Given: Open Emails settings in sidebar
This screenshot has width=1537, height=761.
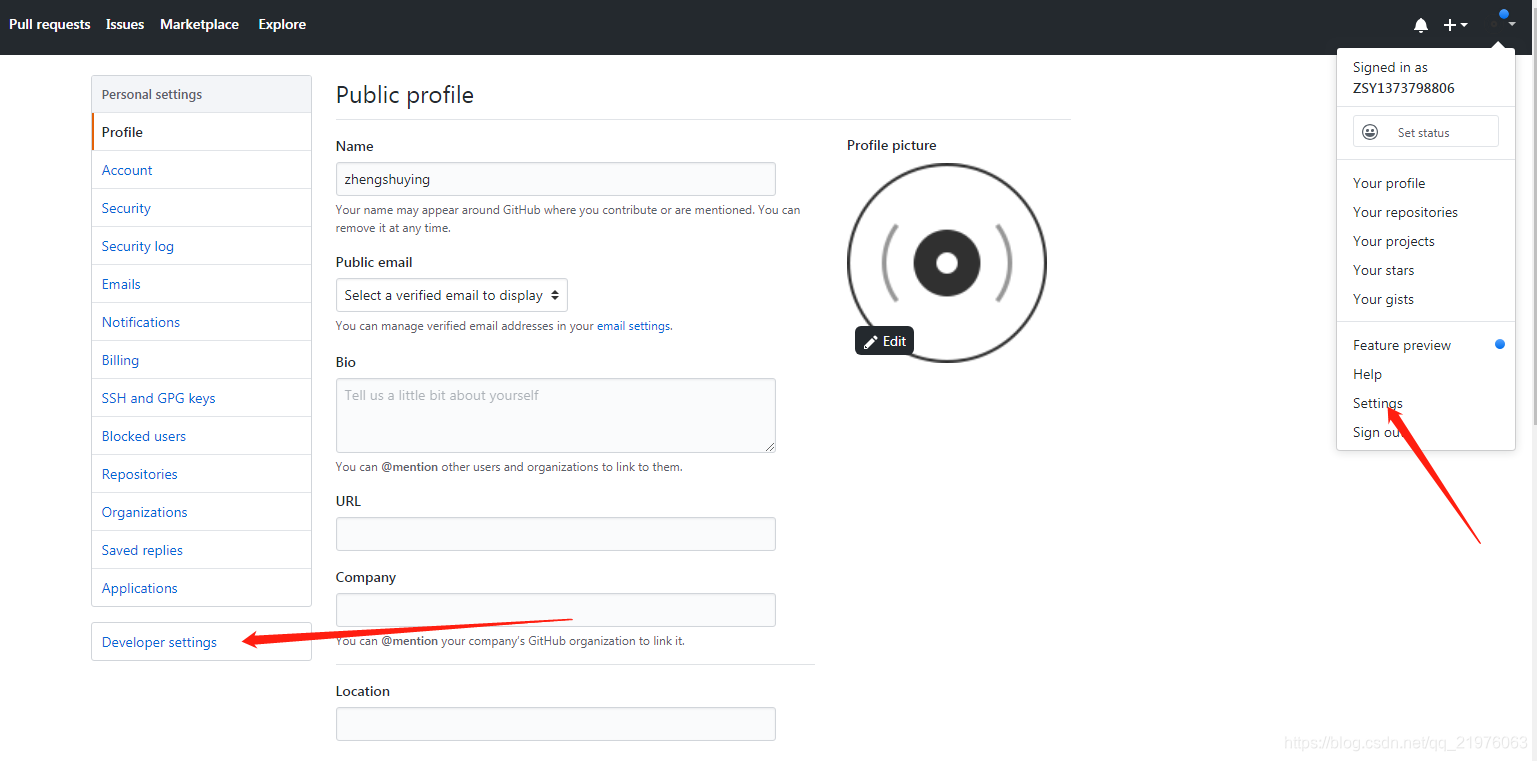Looking at the screenshot, I should pos(202,284).
